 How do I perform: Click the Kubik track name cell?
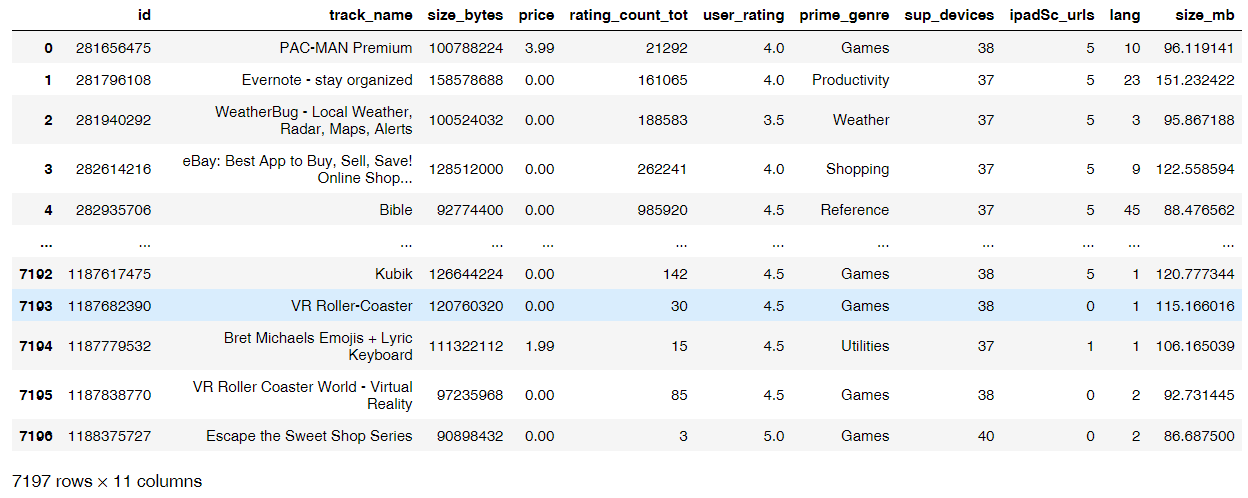click(x=391, y=274)
